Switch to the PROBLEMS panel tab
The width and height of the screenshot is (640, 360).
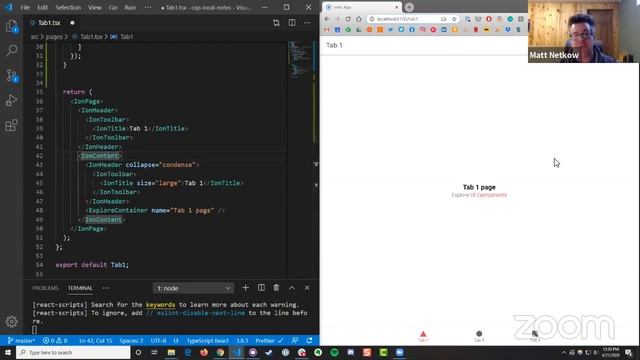(45, 288)
